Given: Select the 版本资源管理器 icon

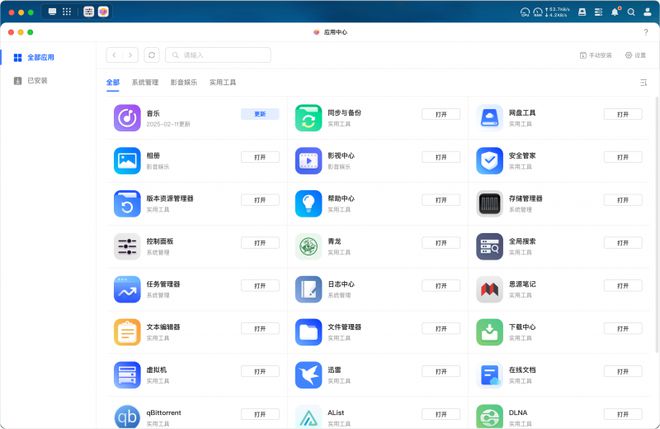Looking at the screenshot, I should pyautogui.click(x=127, y=204).
